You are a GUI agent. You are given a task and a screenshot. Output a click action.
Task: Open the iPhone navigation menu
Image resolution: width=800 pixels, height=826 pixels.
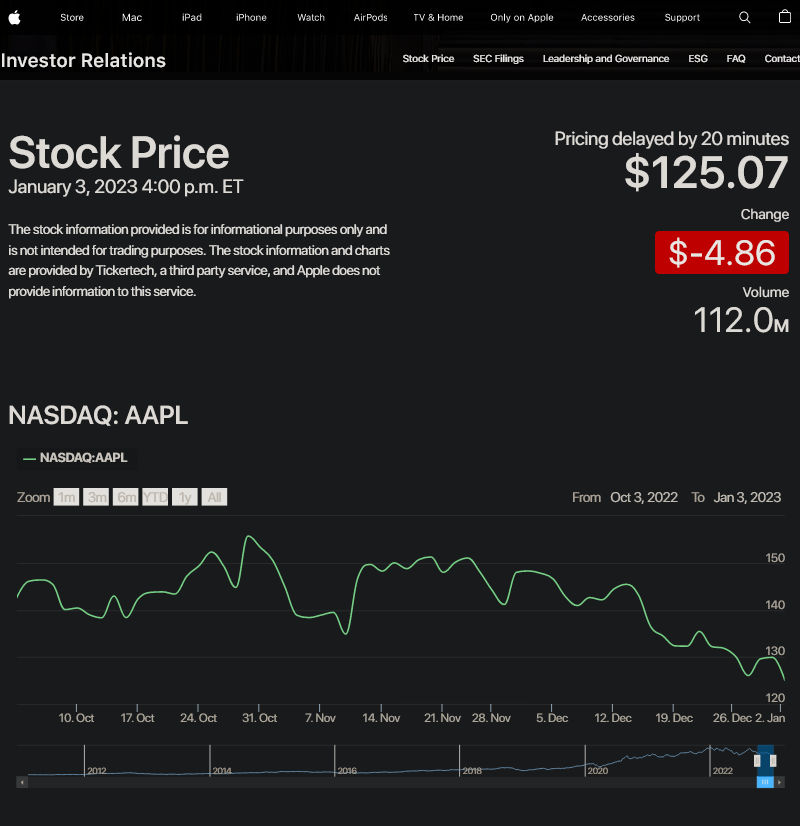click(x=251, y=17)
